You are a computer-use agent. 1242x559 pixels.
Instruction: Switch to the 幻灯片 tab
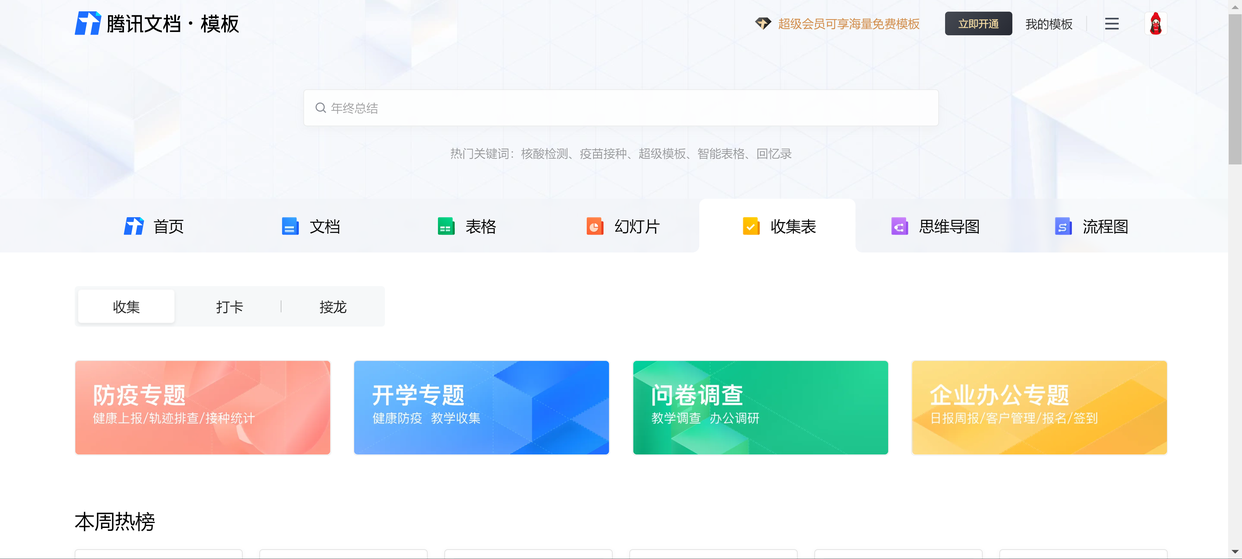(x=622, y=226)
